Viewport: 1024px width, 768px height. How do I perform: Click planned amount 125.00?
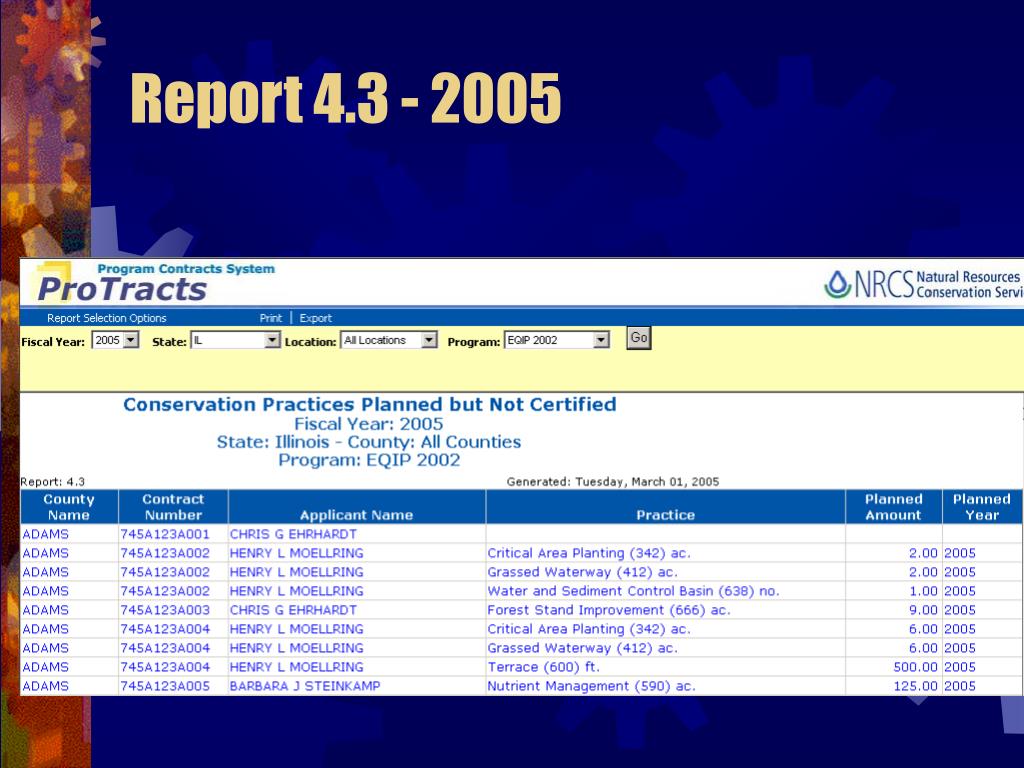tap(915, 686)
